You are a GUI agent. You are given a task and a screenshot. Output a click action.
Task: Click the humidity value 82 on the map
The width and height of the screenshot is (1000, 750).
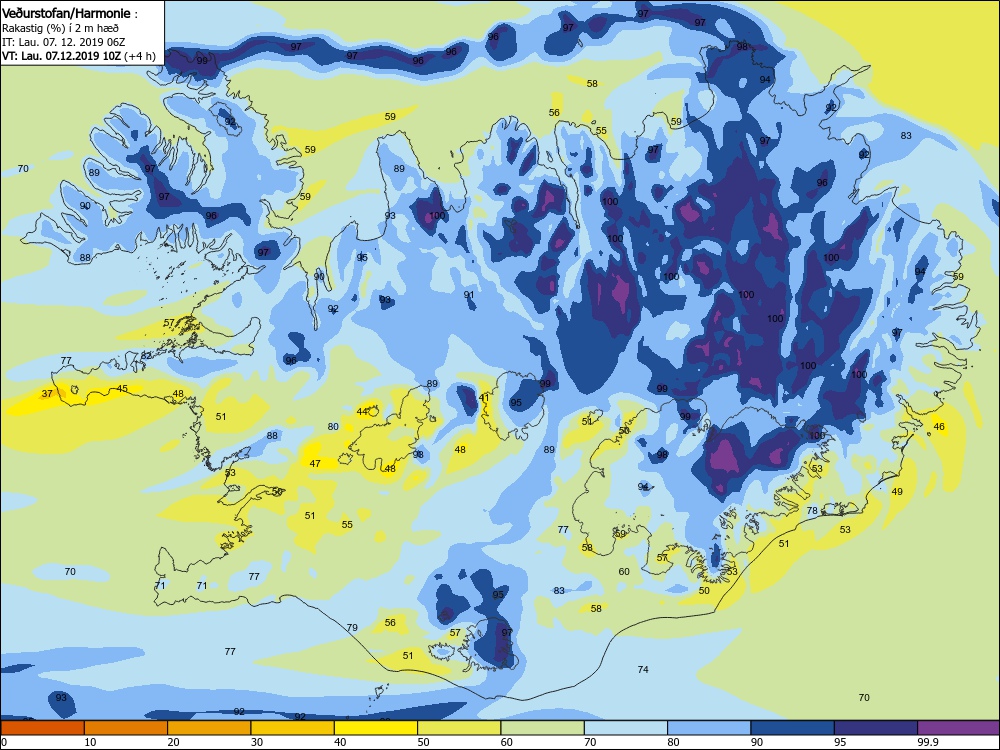(x=147, y=355)
